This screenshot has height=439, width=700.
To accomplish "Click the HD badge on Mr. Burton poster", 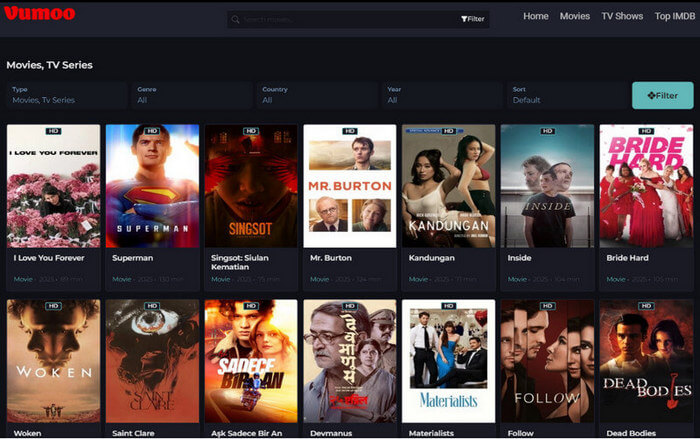I will pos(350,131).
